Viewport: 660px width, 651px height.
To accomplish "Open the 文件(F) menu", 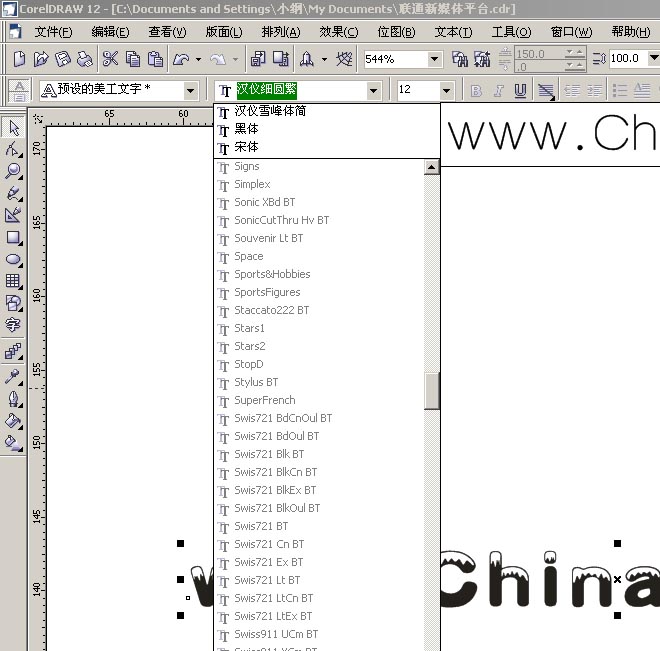I will click(x=53, y=32).
